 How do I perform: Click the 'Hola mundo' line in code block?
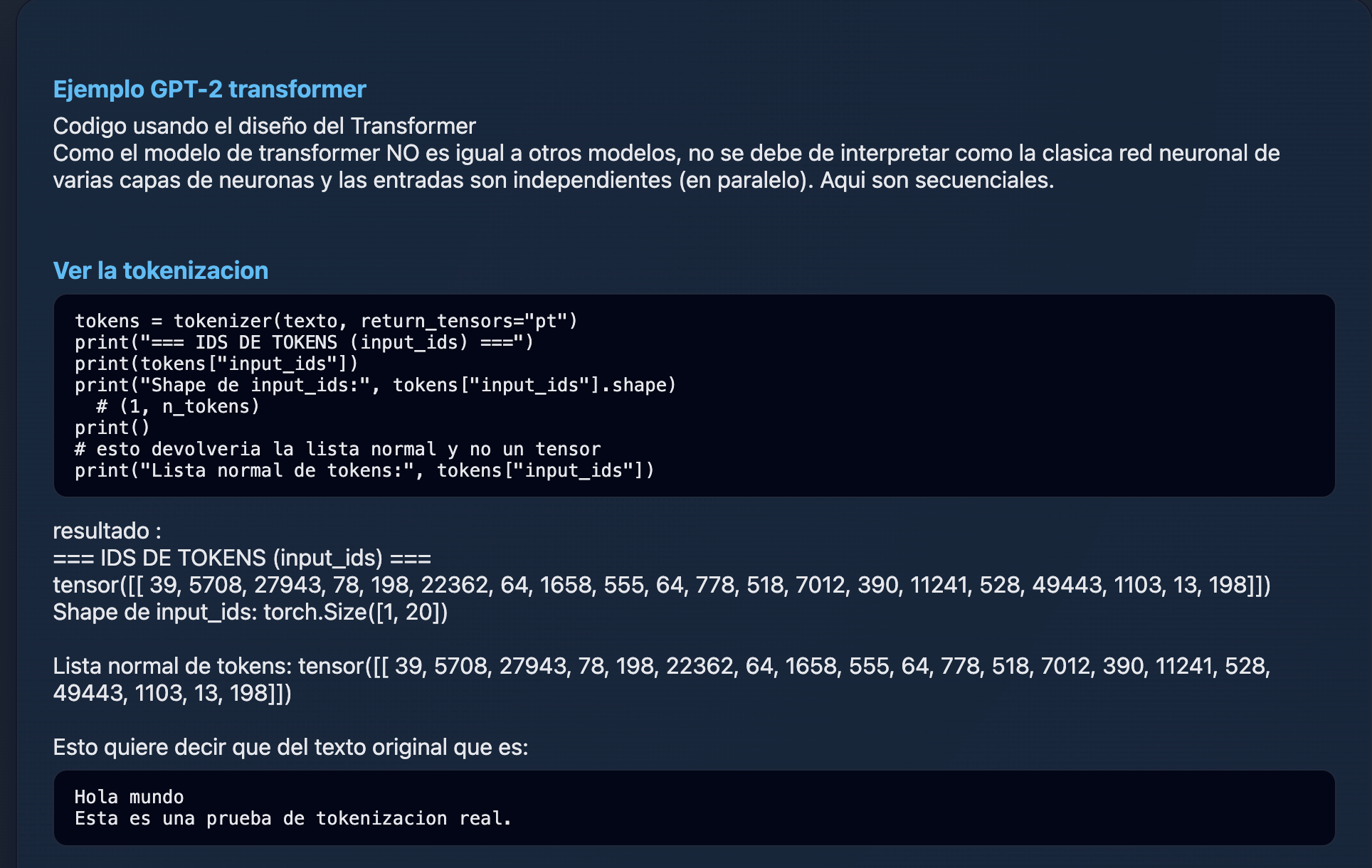pyautogui.click(x=130, y=797)
